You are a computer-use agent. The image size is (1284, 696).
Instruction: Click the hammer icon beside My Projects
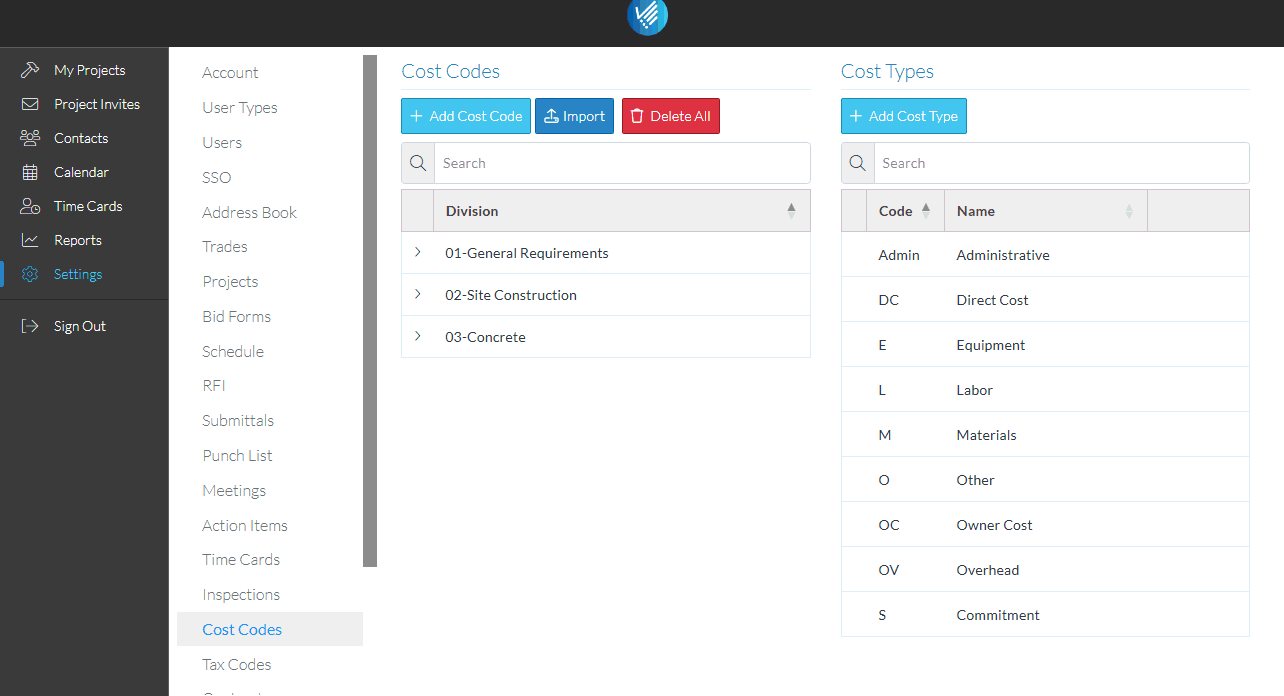(x=30, y=70)
